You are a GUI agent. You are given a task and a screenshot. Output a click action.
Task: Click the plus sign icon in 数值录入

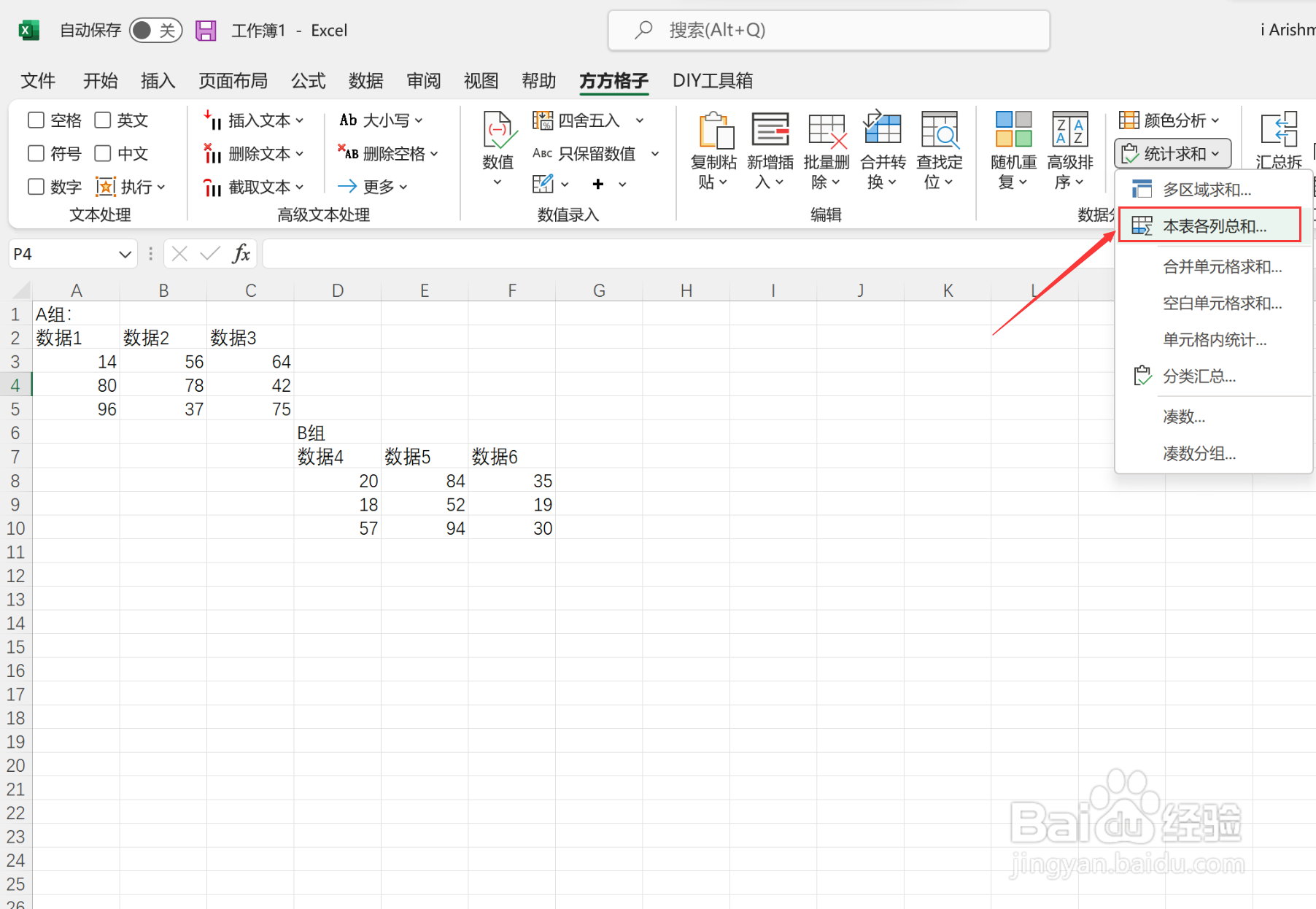coord(598,184)
